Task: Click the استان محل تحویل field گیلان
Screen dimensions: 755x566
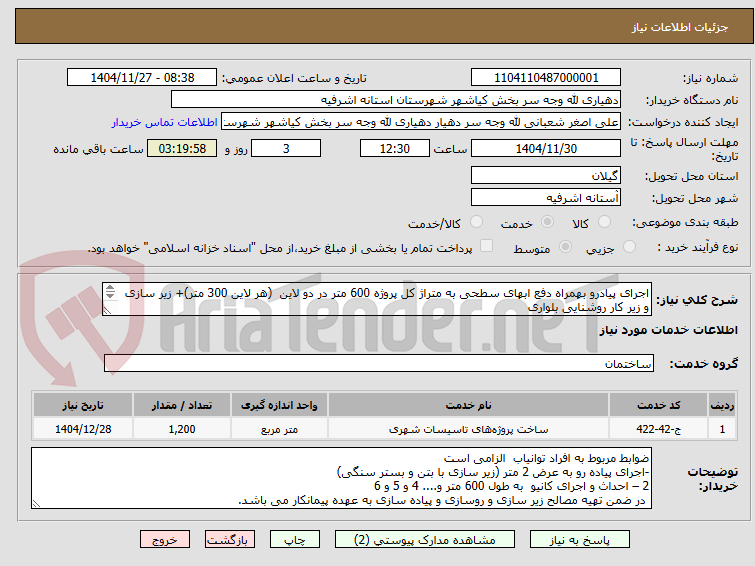Action: [x=546, y=175]
